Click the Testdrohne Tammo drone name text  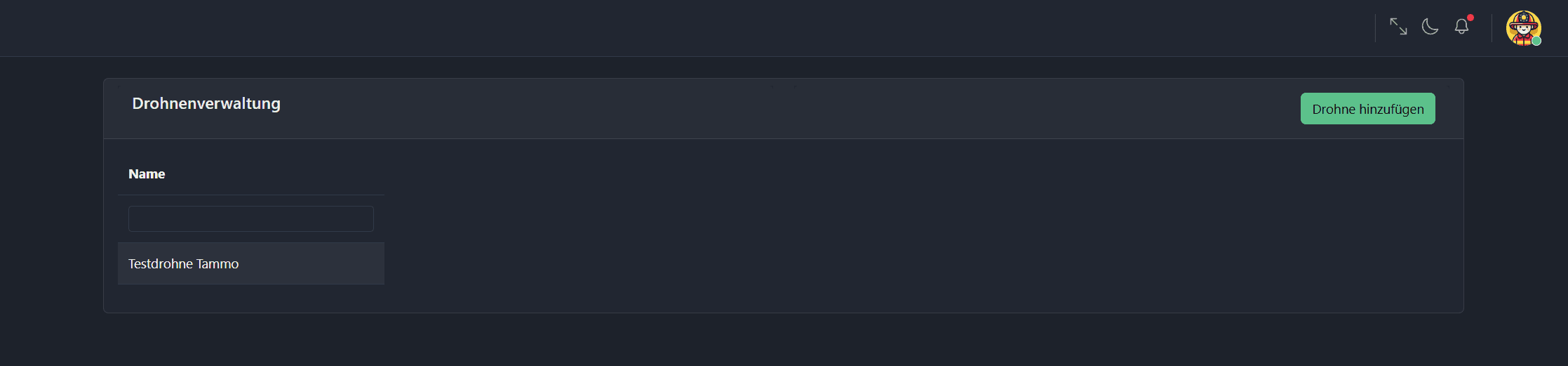tap(183, 263)
